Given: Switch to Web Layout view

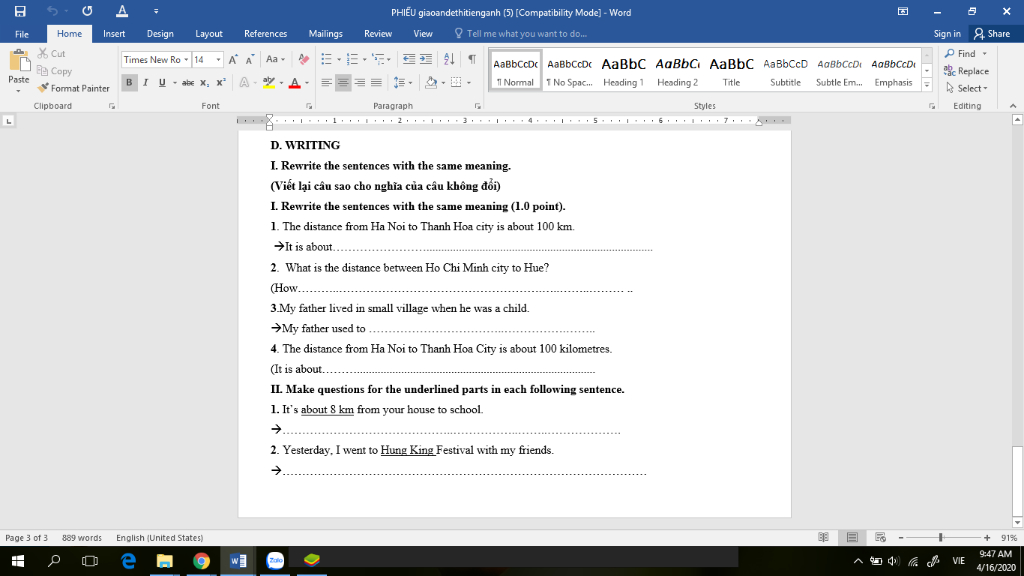Looking at the screenshot, I should coord(880,537).
